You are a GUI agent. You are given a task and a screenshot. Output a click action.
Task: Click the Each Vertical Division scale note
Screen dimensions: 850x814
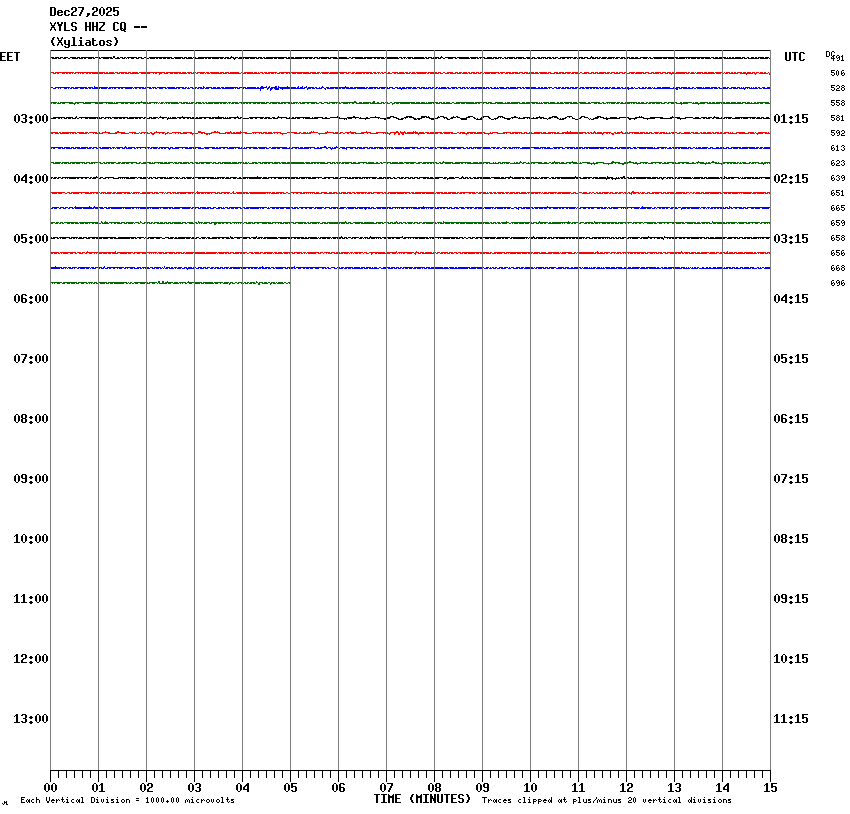coord(127,801)
